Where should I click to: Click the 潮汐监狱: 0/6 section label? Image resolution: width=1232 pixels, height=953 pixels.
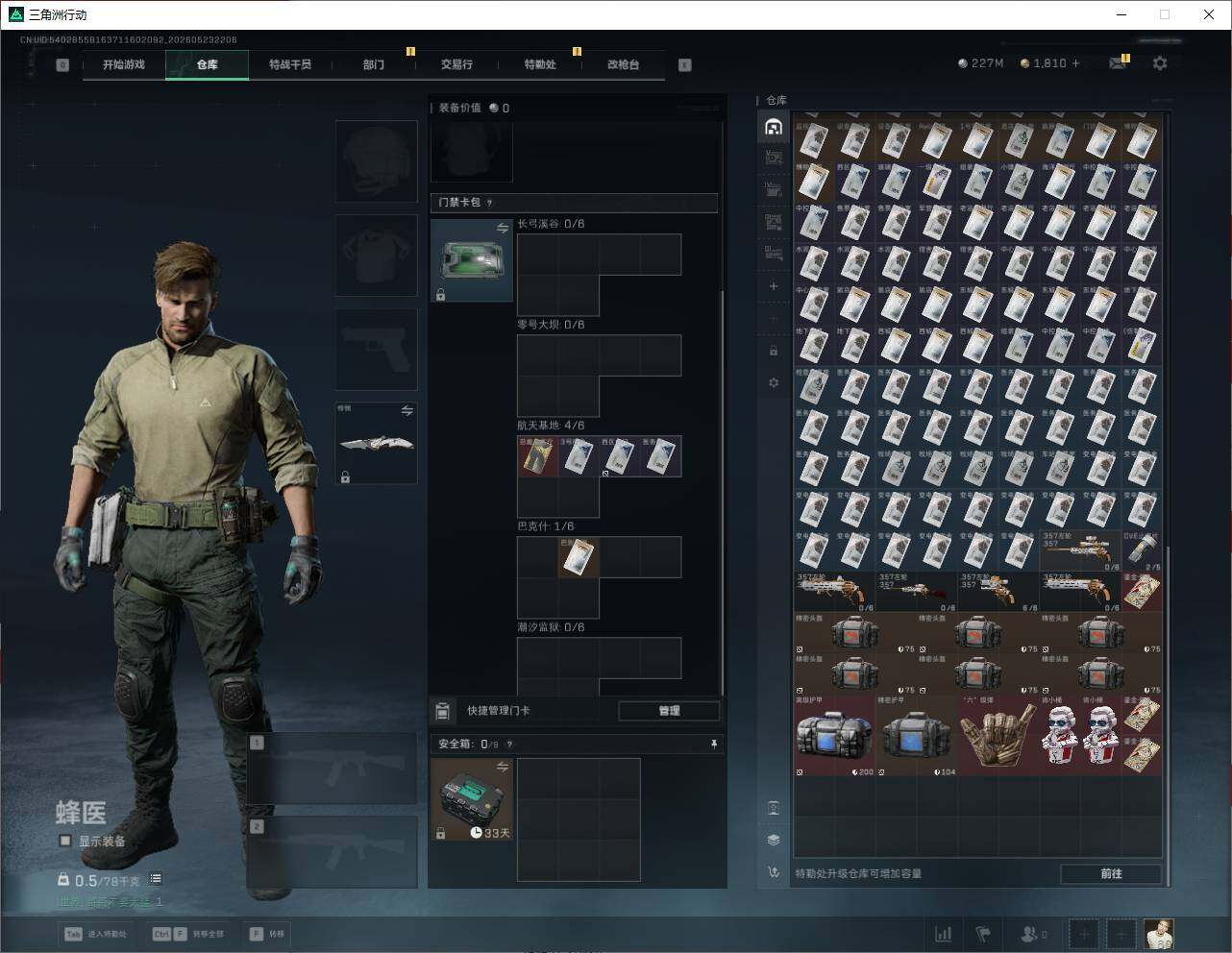tap(551, 627)
